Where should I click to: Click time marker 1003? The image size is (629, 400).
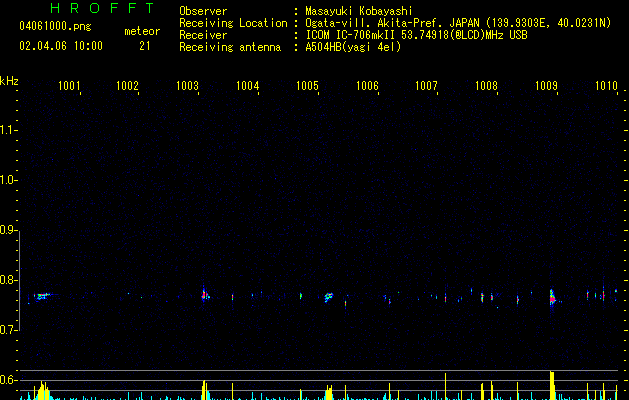pyautogui.click(x=187, y=86)
